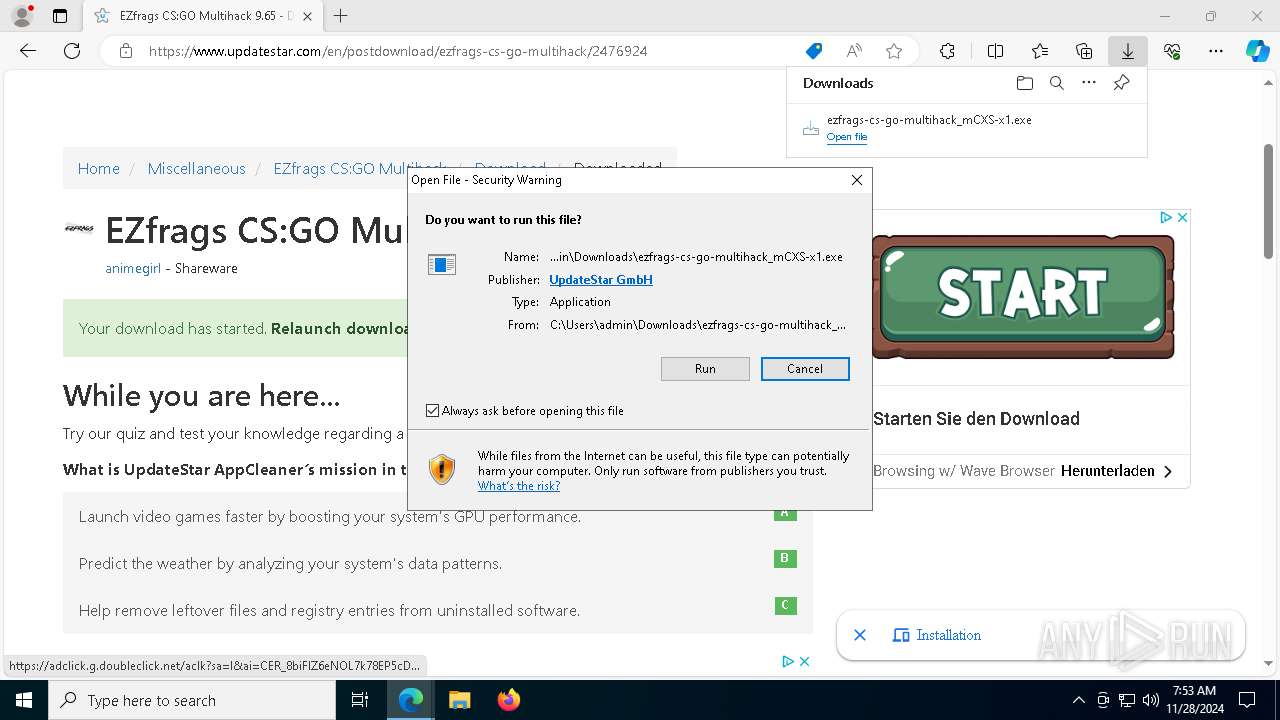
Task: Click Starten Sie den Download ad text
Action: (x=976, y=419)
